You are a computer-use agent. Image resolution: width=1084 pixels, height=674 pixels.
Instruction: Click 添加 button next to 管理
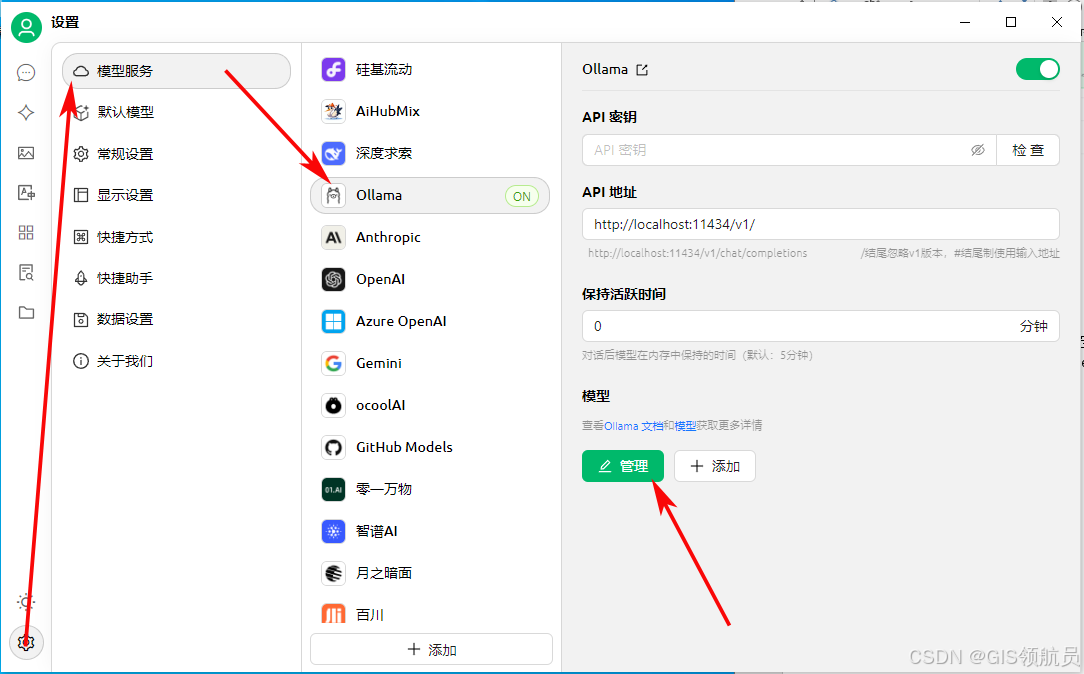(x=715, y=466)
